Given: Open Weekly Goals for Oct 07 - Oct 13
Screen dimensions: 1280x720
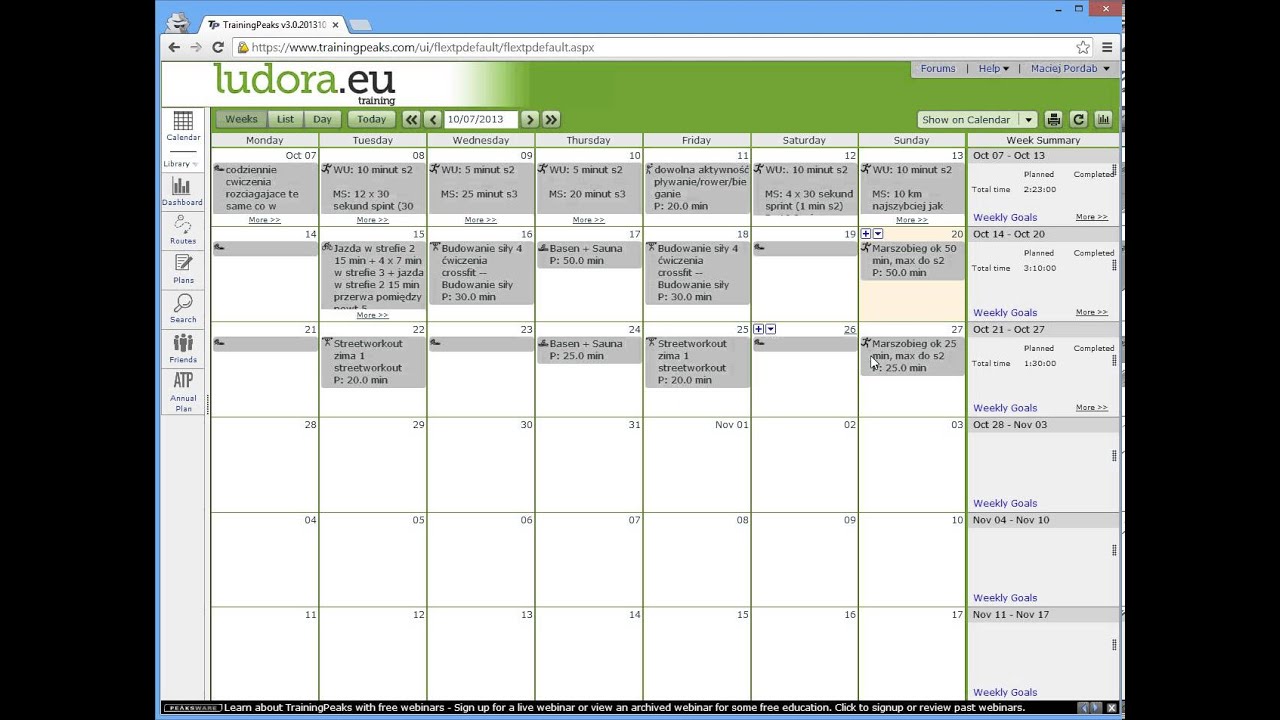Looking at the screenshot, I should click(x=1005, y=217).
